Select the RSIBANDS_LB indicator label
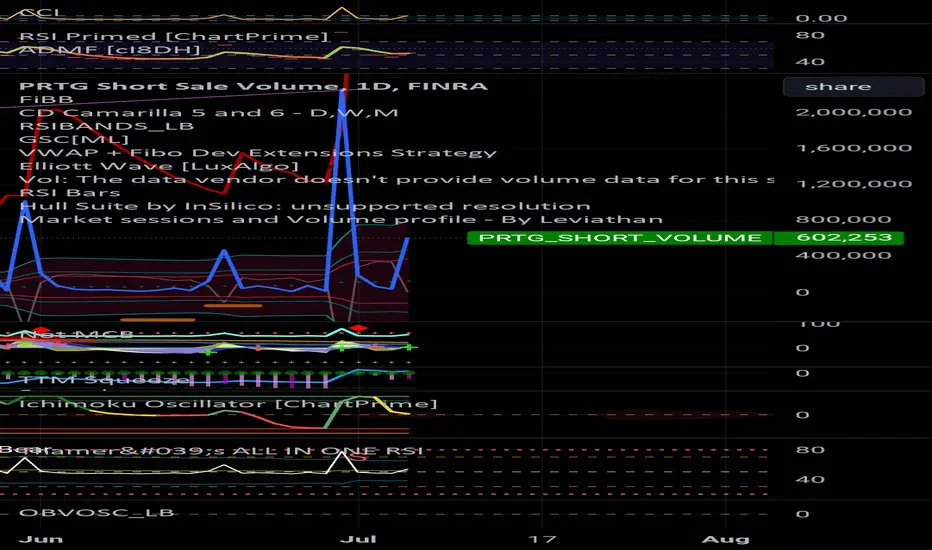 point(106,126)
